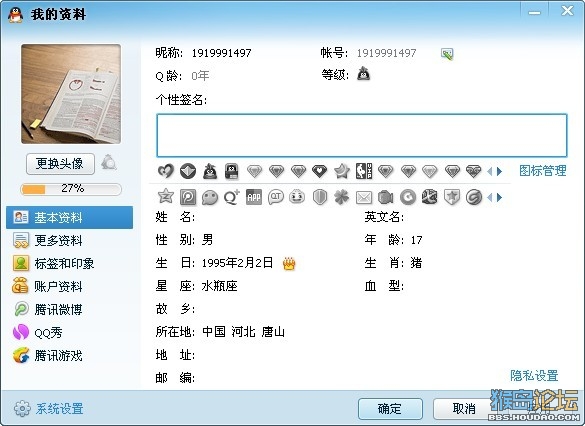Switch to the QQ秀 tab
The height and width of the screenshot is (426, 585).
69,332
